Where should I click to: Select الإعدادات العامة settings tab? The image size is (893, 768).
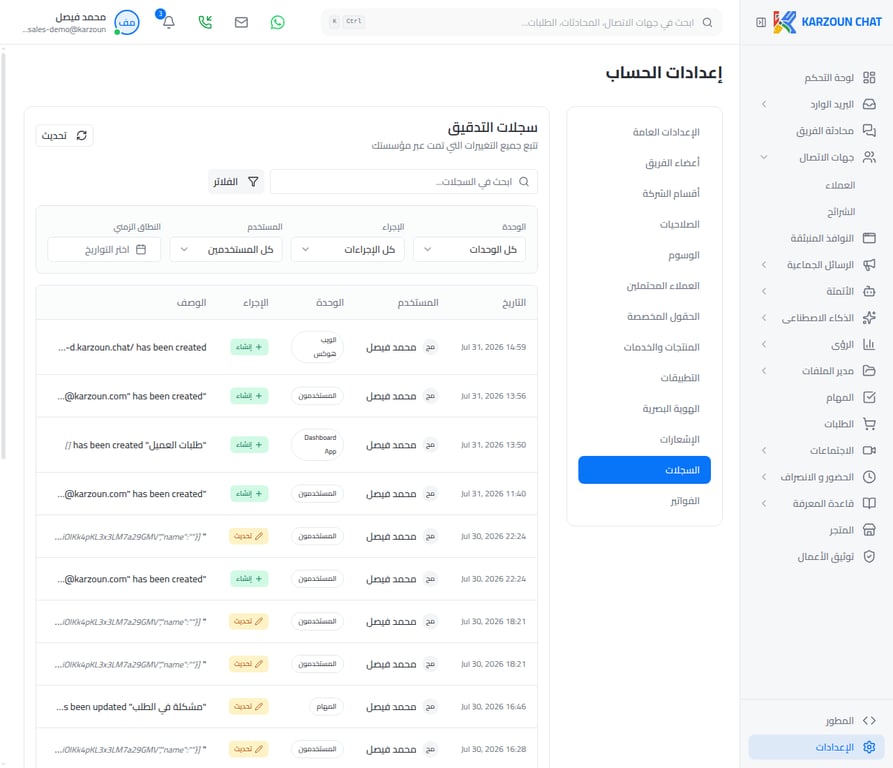[x=644, y=132]
